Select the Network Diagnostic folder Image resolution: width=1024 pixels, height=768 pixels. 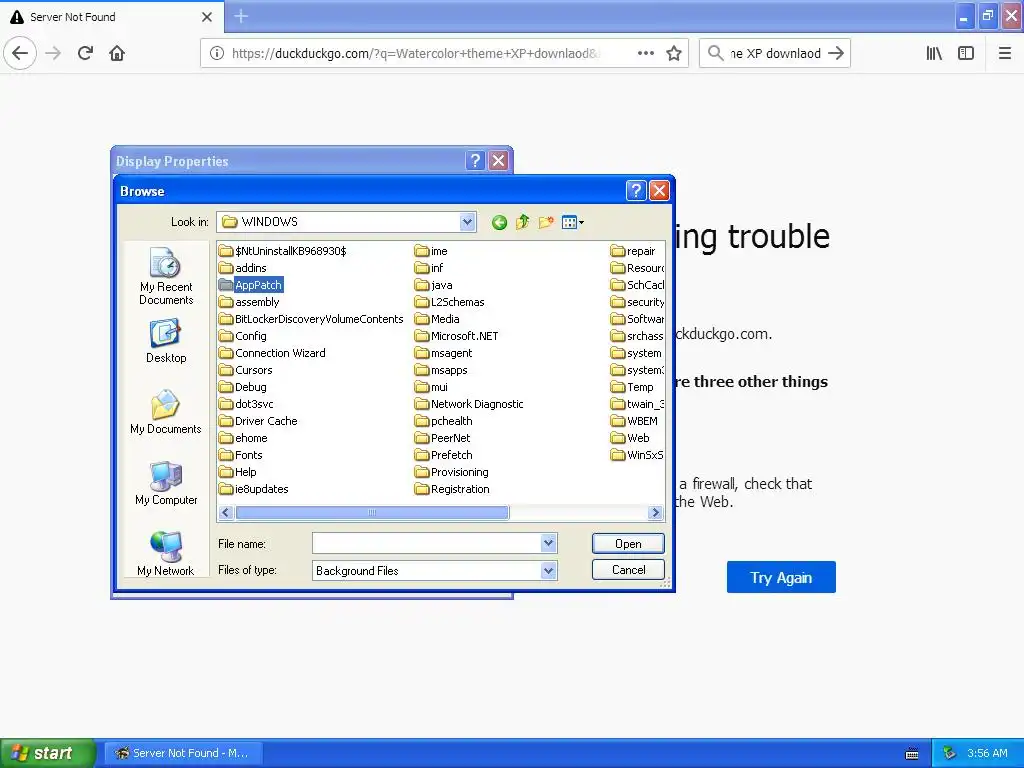[469, 404]
